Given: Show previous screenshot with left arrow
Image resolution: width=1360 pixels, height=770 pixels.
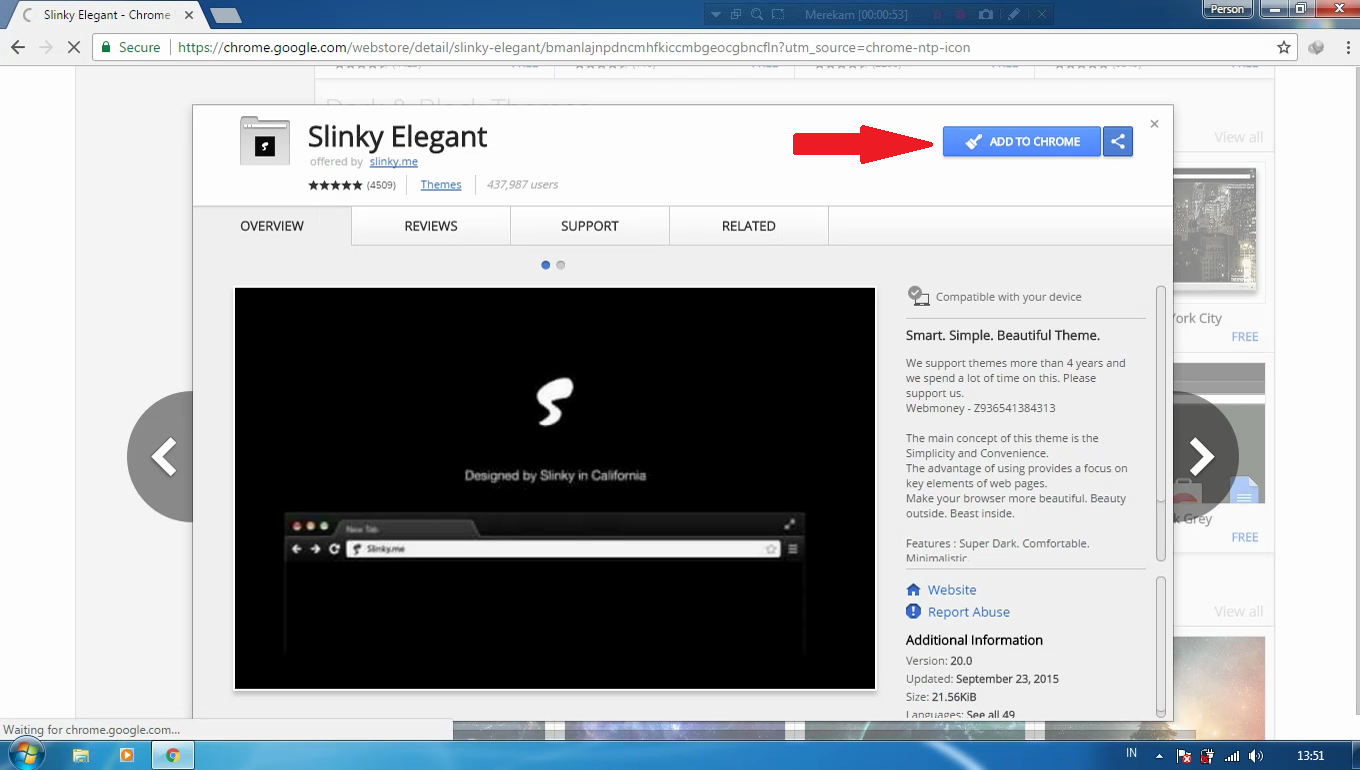Looking at the screenshot, I should tap(163, 457).
